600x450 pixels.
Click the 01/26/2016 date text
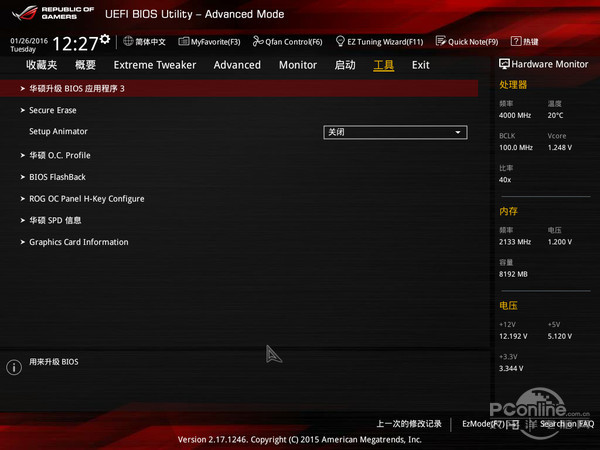point(29,41)
